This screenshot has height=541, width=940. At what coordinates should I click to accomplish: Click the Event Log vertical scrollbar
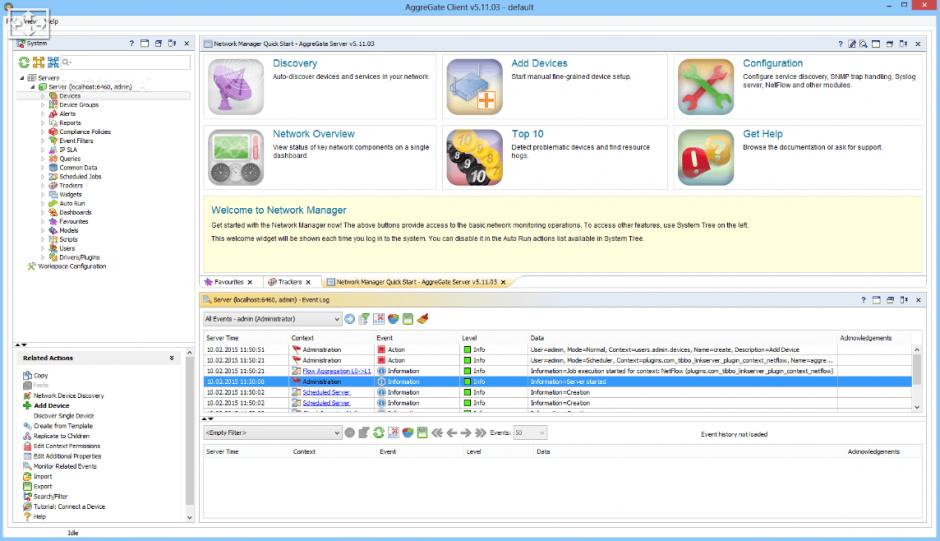pos(917,378)
